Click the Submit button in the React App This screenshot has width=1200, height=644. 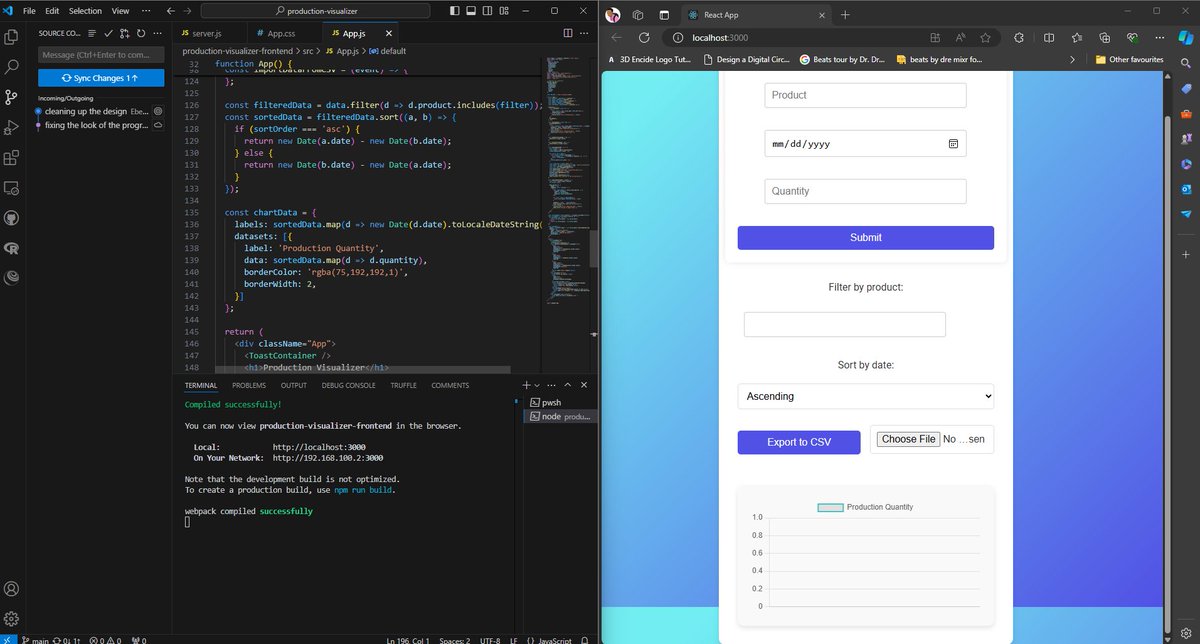865,237
